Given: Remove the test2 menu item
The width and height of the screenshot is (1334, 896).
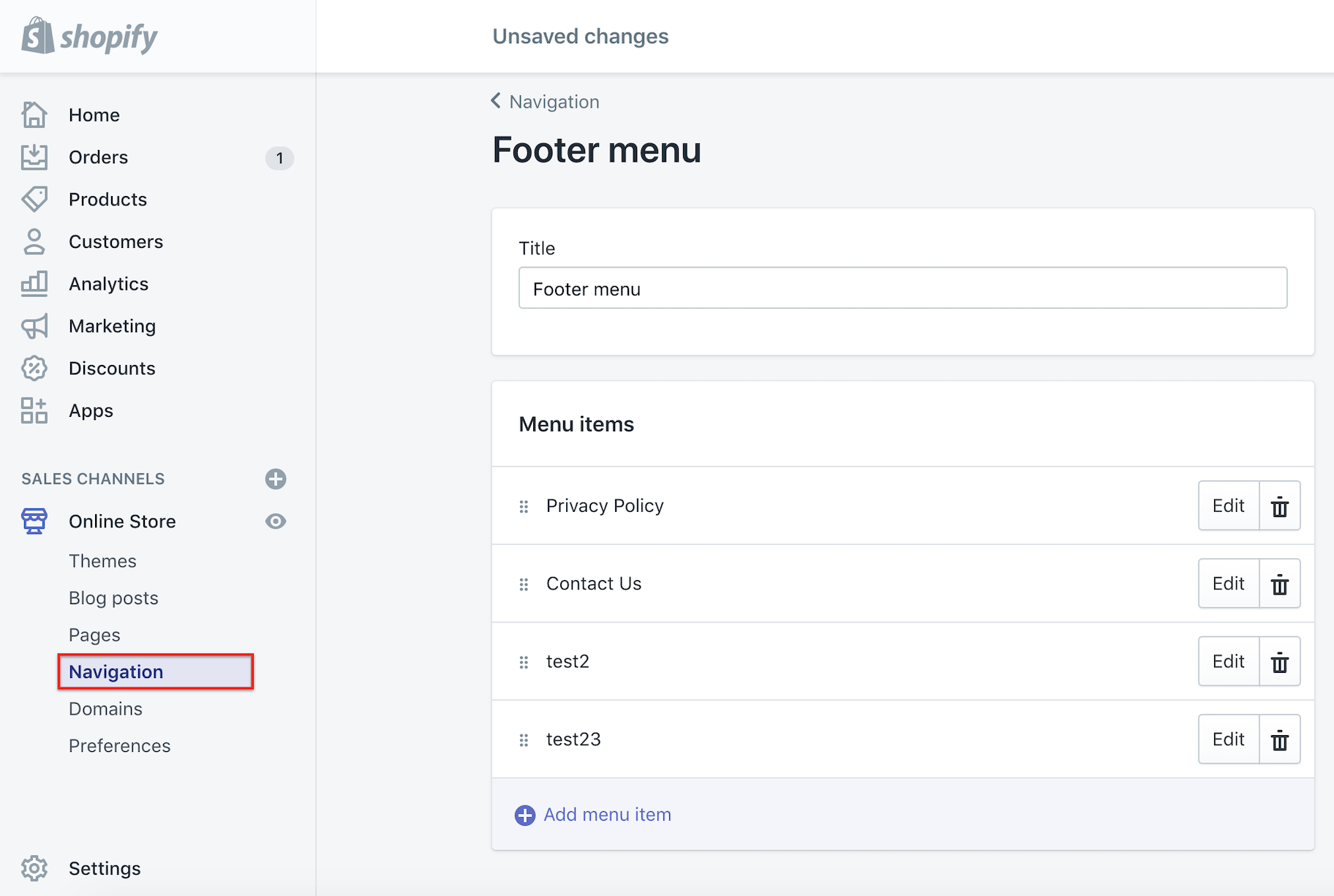Looking at the screenshot, I should pos(1279,662).
